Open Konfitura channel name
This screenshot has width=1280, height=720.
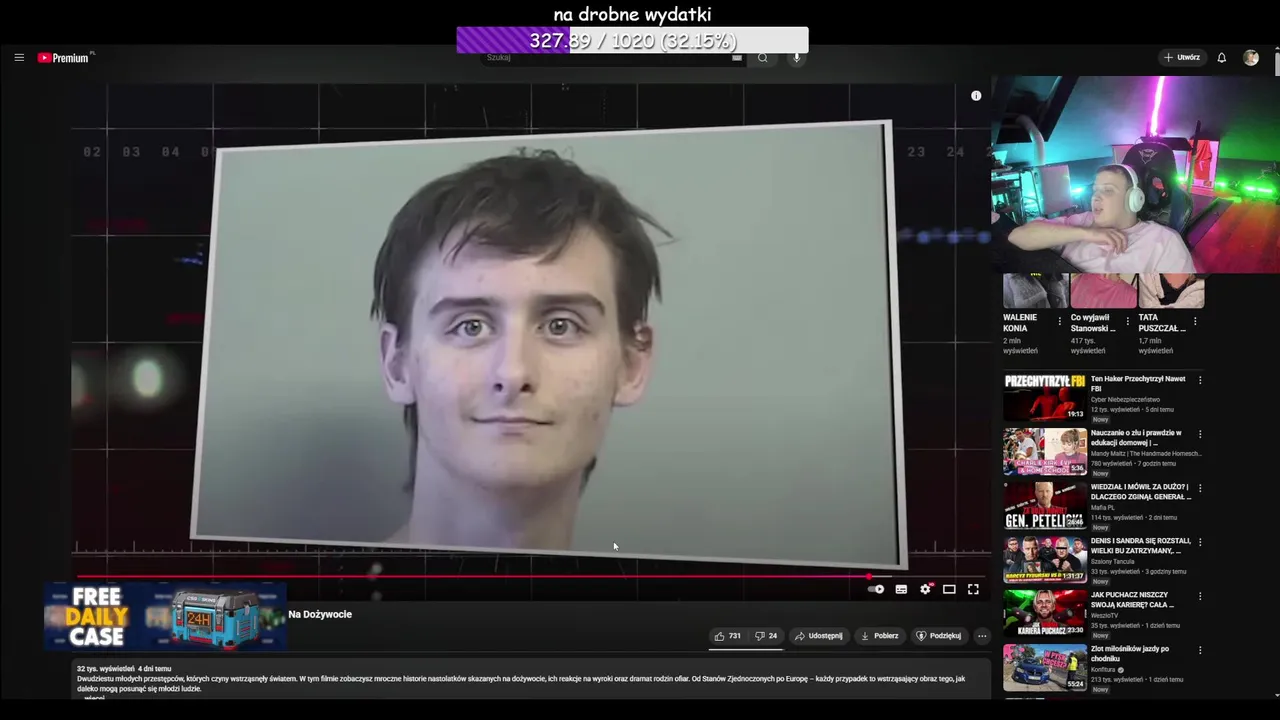pos(1104,670)
